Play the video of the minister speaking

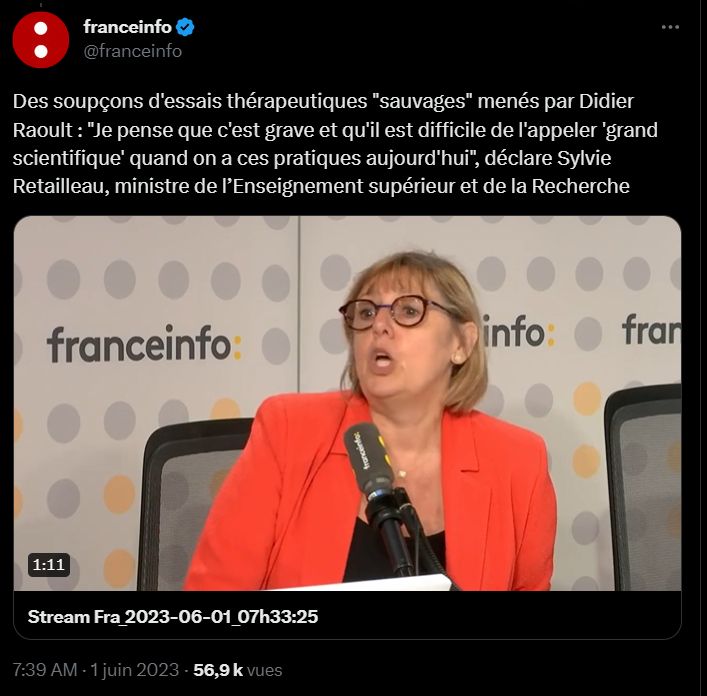[x=347, y=403]
